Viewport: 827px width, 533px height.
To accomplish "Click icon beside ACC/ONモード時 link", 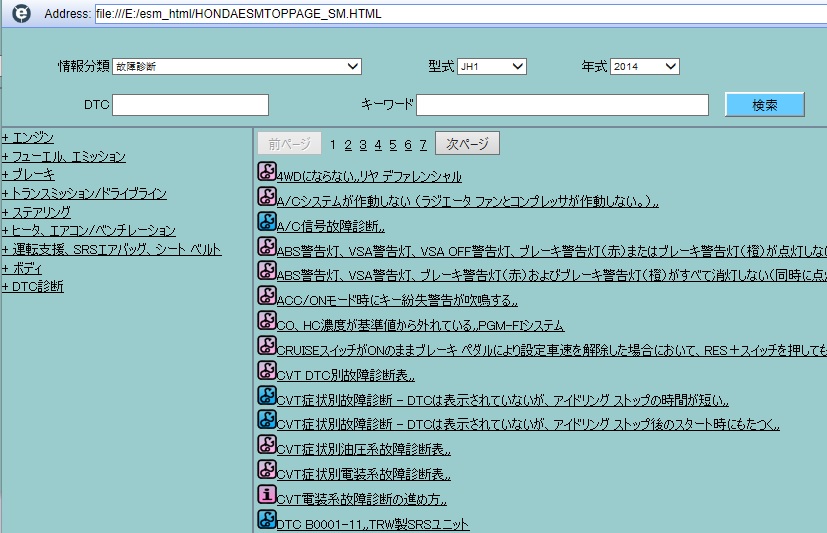I will pos(267,296).
